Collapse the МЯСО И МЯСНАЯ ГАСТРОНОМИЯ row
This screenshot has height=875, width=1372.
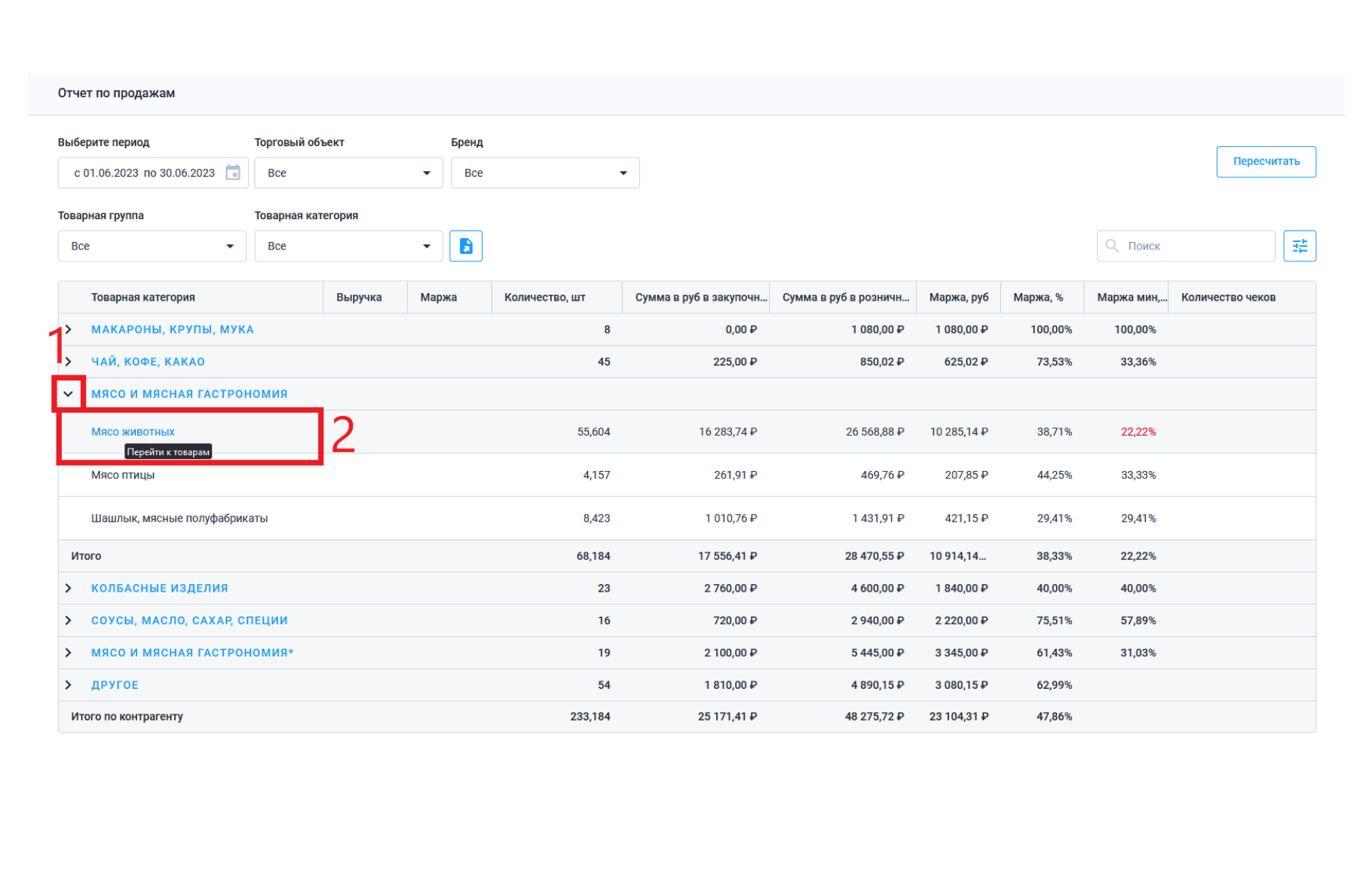[x=69, y=394]
